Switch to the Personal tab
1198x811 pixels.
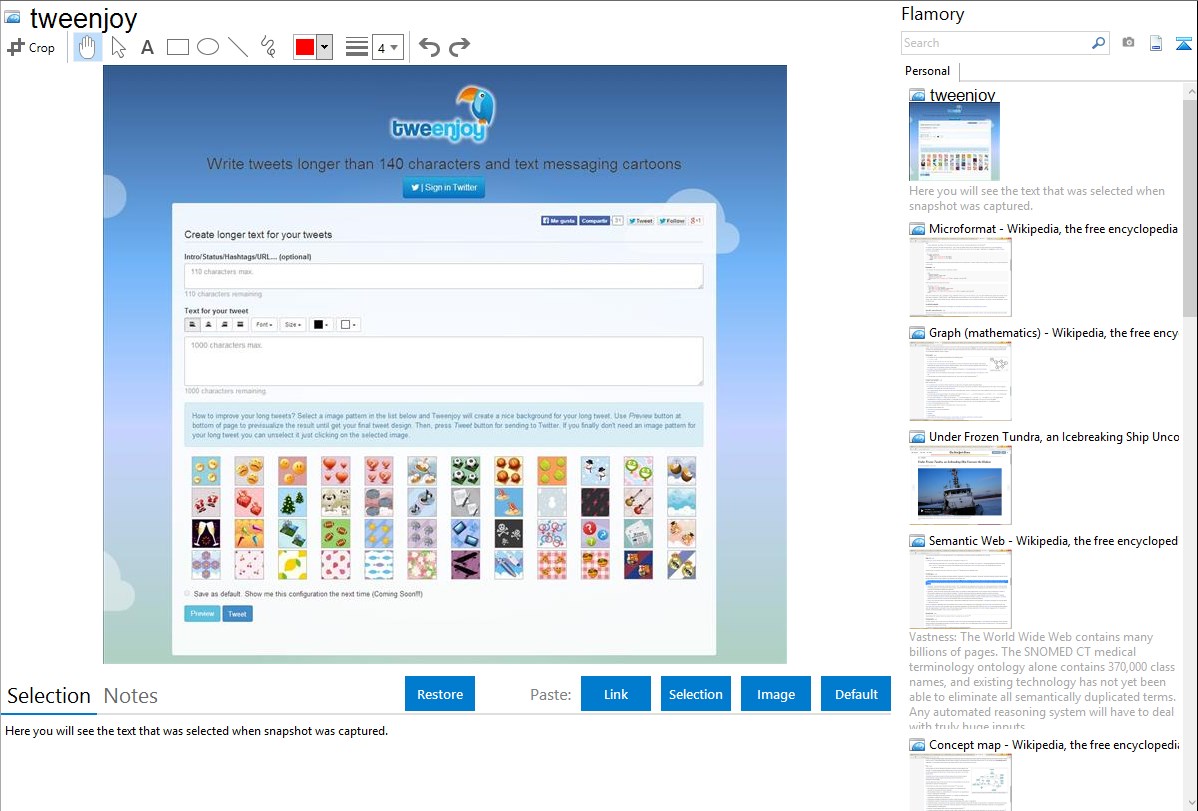tap(928, 71)
